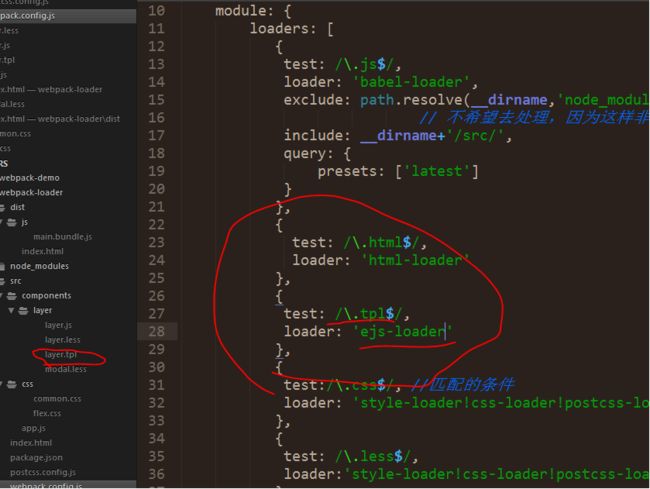Click the dist folder icon
The image size is (650, 489).
click(2, 208)
